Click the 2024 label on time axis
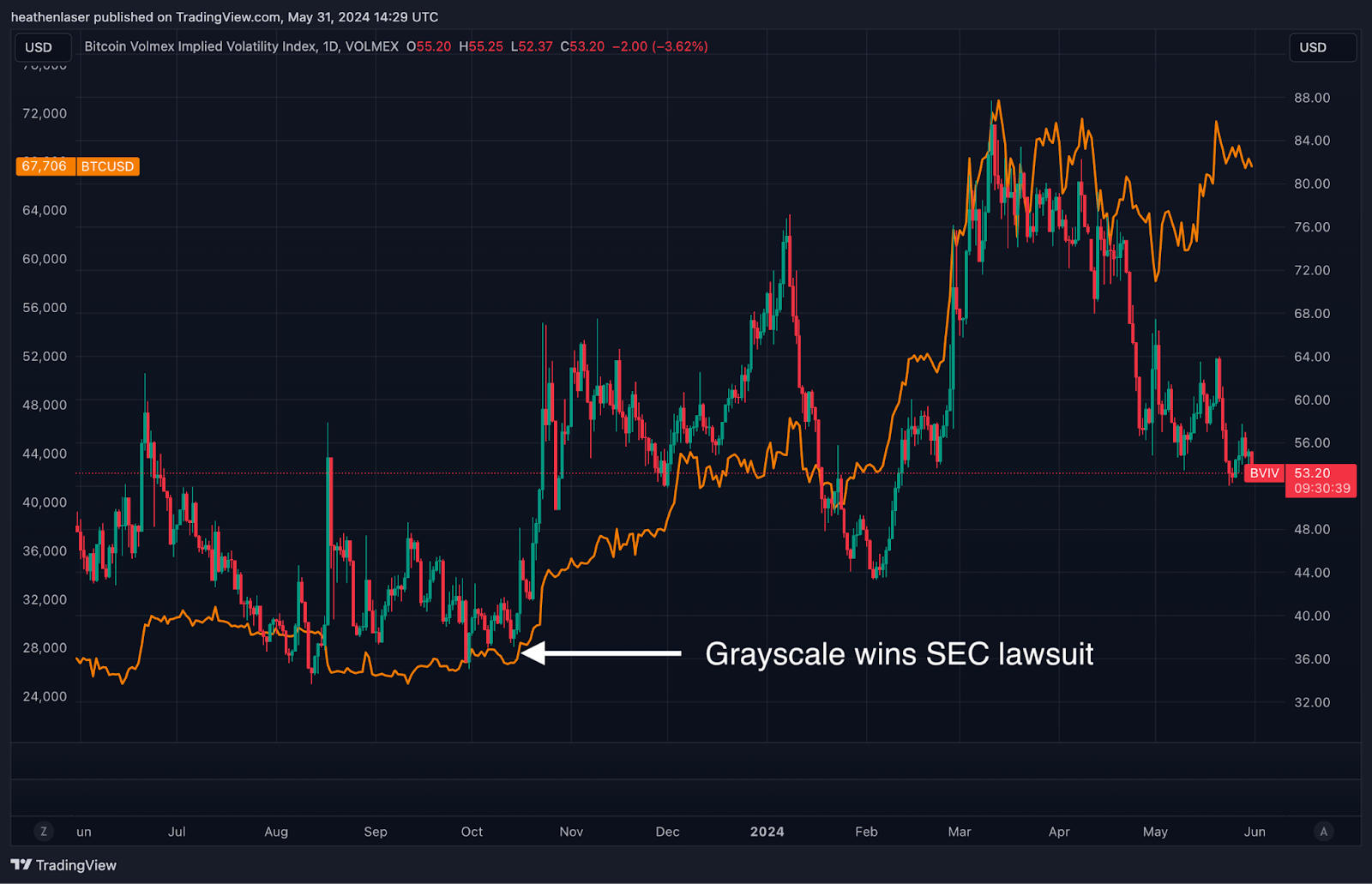 (767, 832)
